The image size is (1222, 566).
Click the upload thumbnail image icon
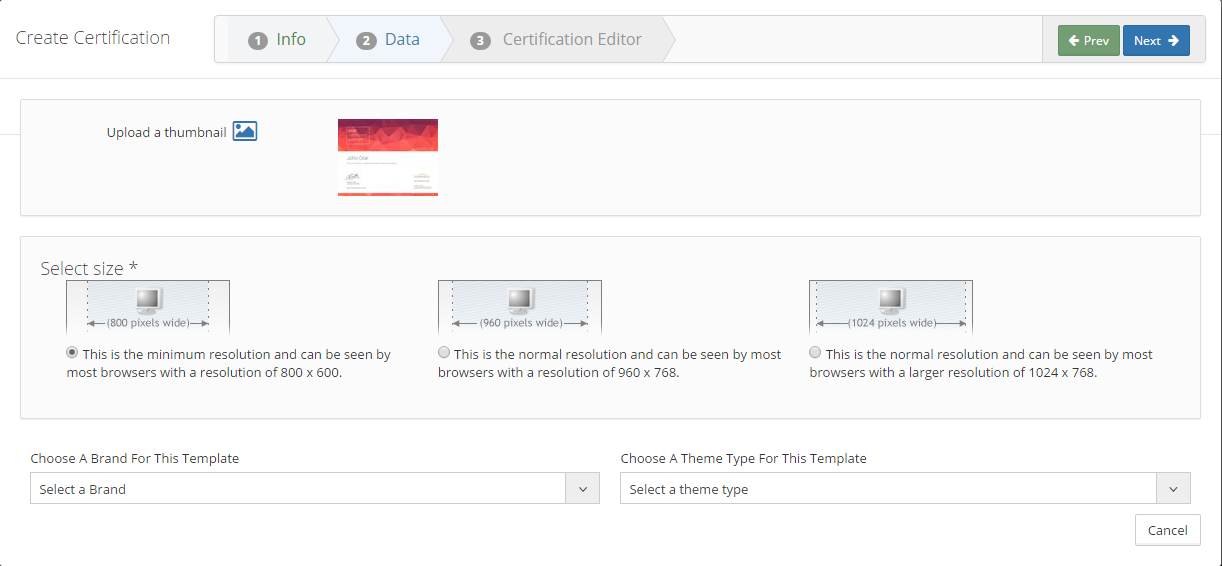[x=245, y=131]
